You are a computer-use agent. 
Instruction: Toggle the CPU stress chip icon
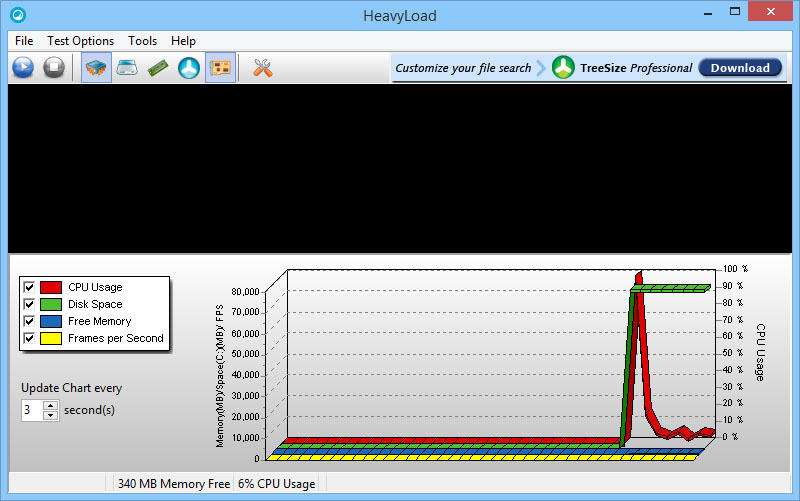[96, 68]
